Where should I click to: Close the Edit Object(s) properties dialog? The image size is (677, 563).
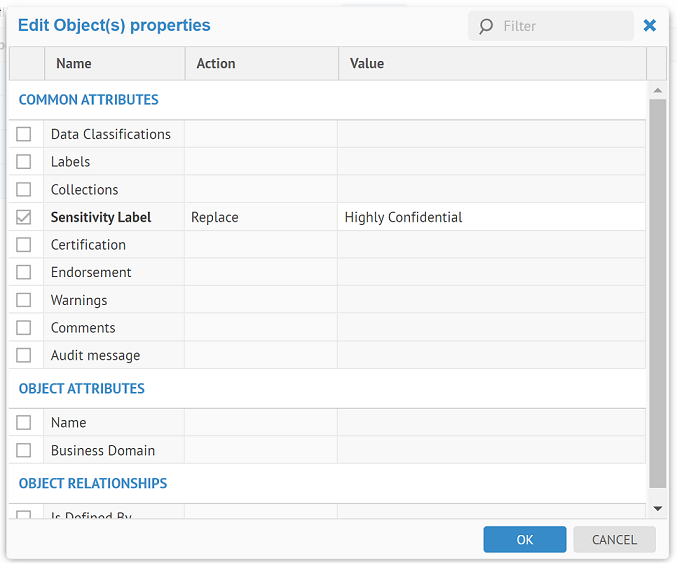650,26
